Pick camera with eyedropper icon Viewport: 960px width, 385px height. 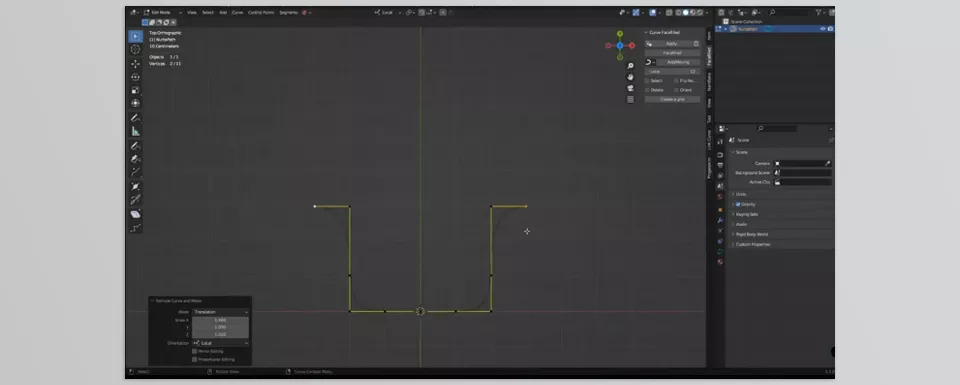828,163
